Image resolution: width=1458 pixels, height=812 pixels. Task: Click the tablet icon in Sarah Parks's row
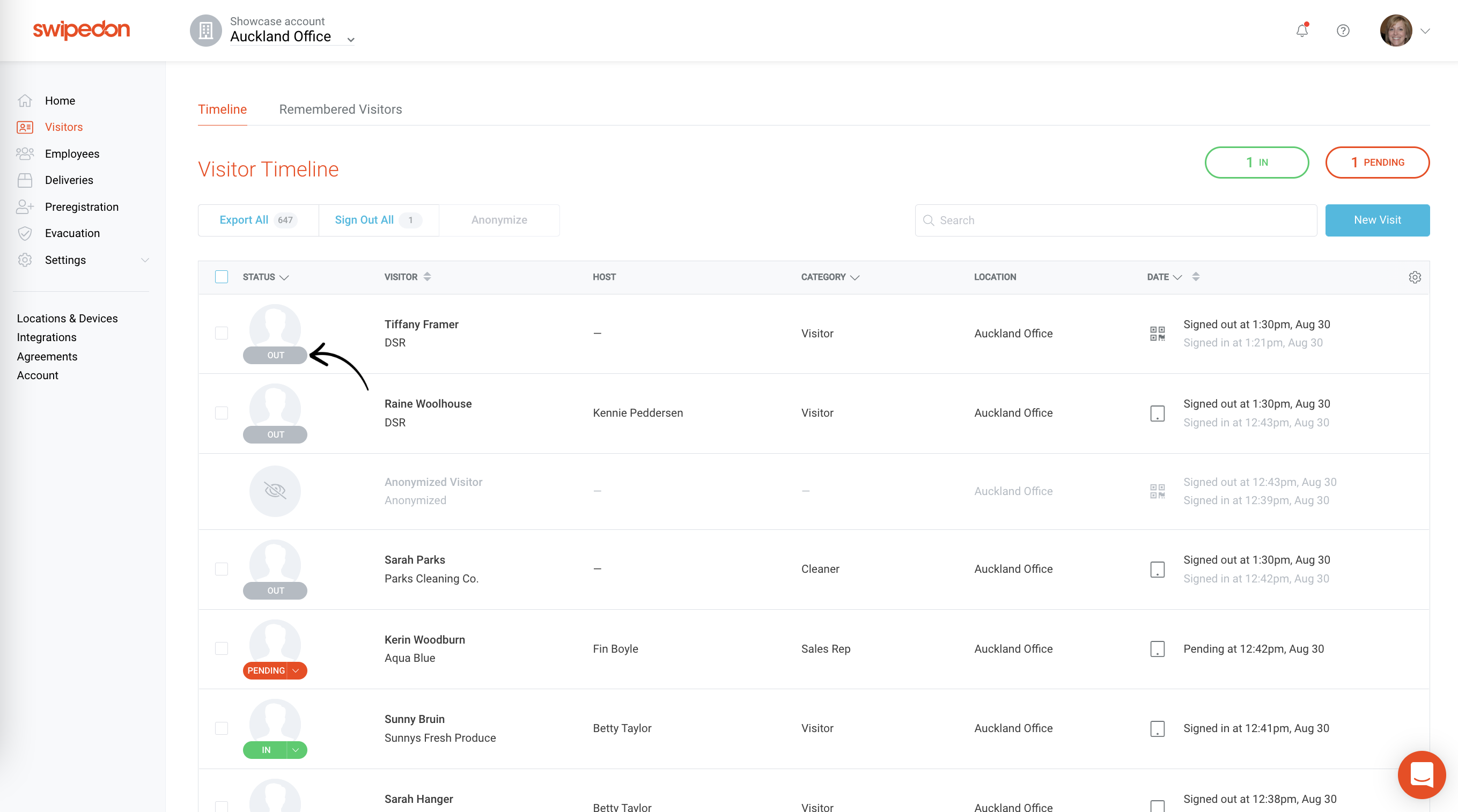pos(1158,569)
